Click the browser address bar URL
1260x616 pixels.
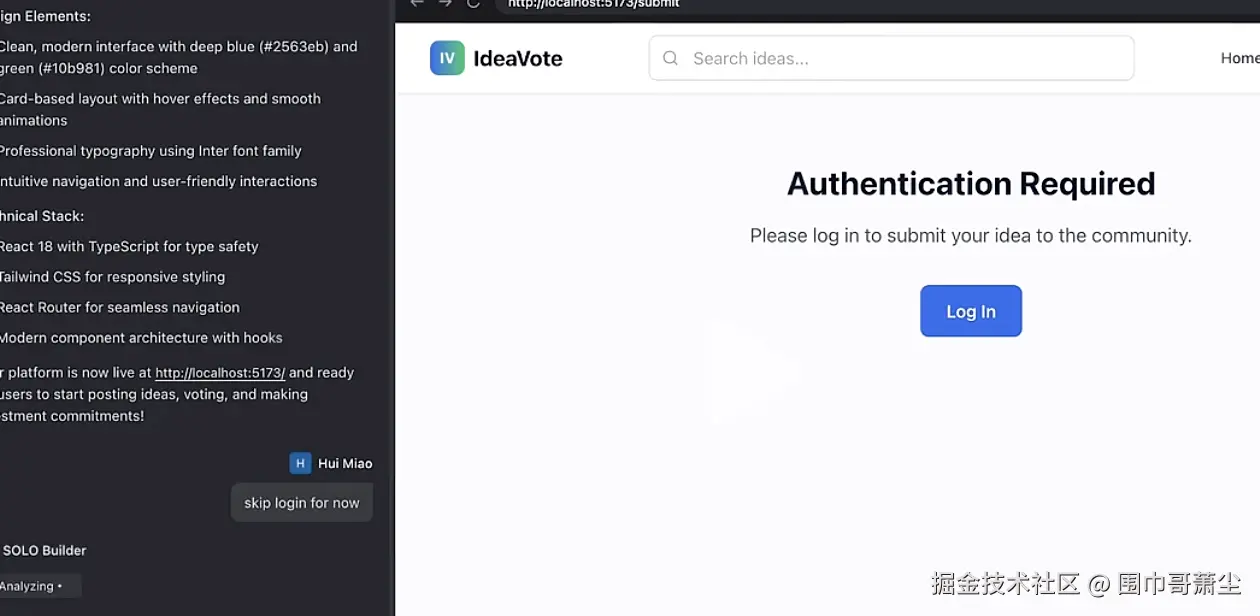[x=594, y=4]
